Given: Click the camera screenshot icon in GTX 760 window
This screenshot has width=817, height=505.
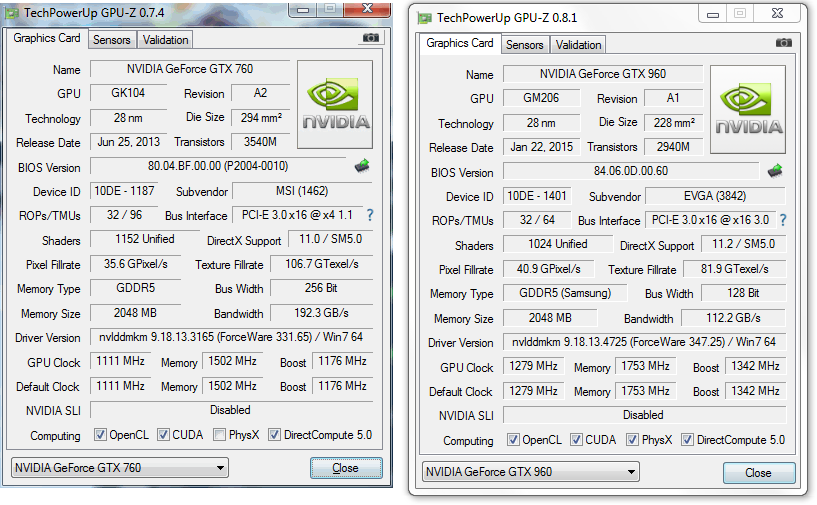Looking at the screenshot, I should pyautogui.click(x=371, y=39).
